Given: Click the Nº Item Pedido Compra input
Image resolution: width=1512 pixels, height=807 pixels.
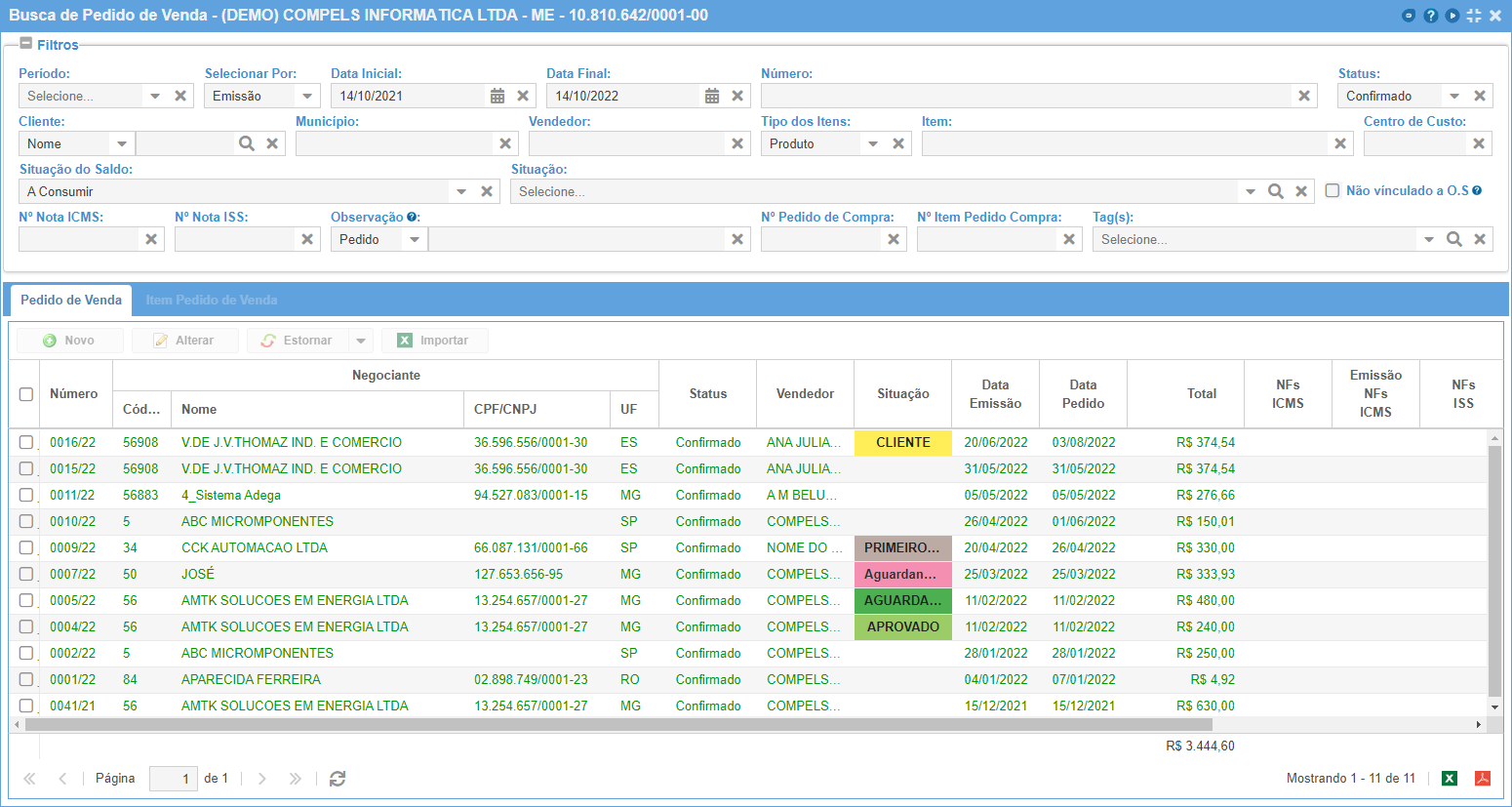Looking at the screenshot, I should tap(987, 239).
